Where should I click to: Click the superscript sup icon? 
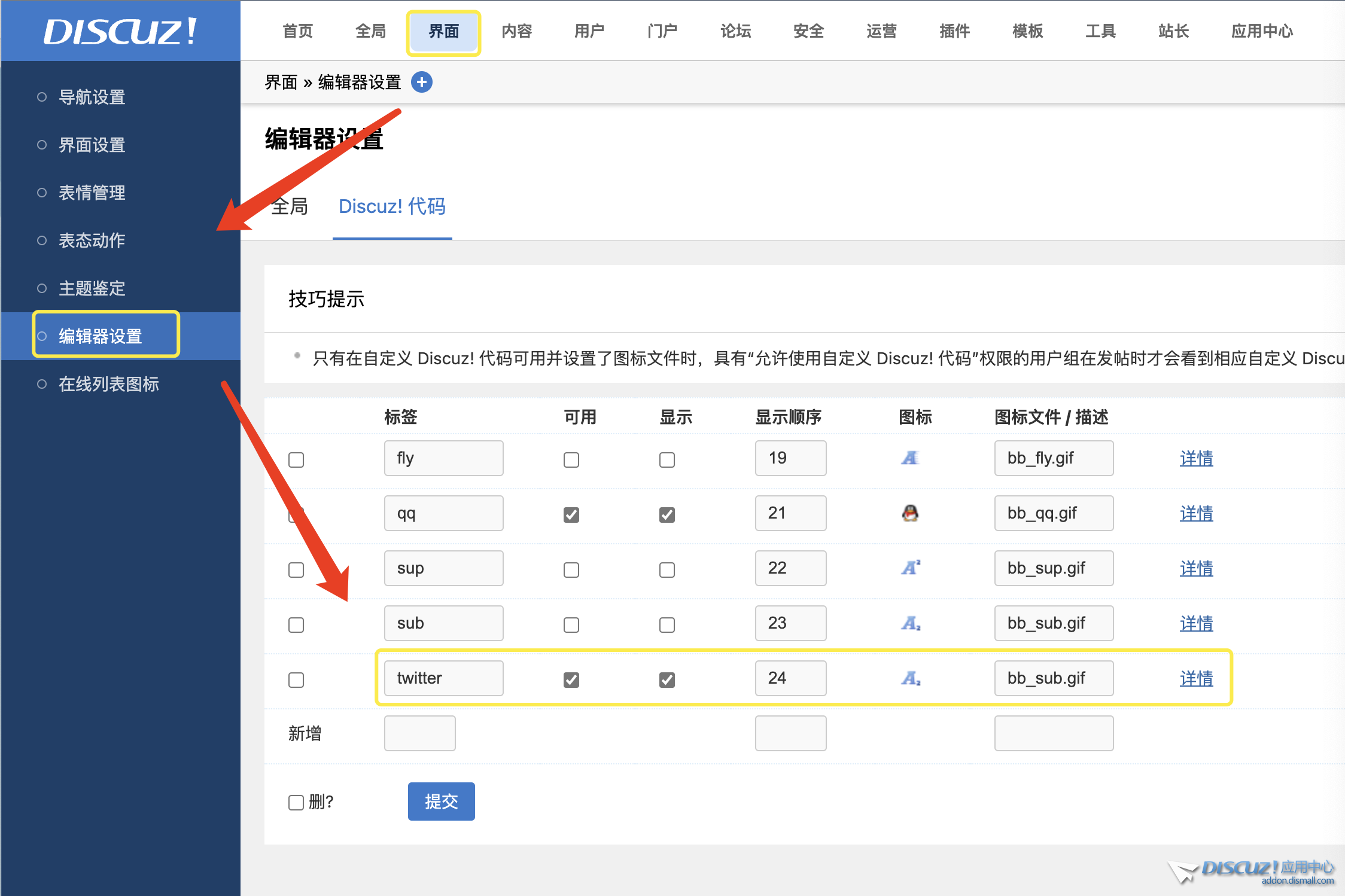910,568
